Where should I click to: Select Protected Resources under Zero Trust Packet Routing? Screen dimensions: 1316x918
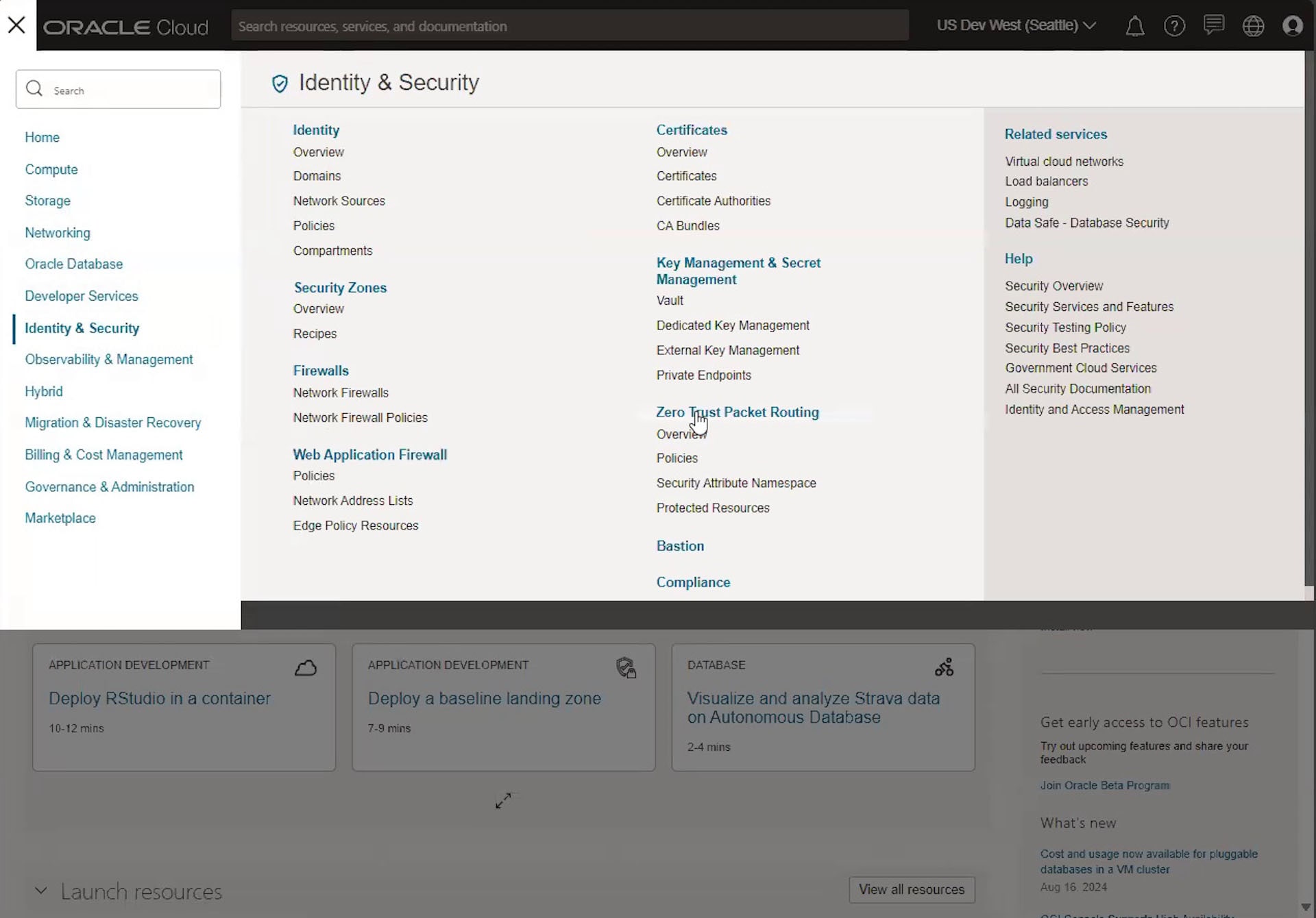click(x=713, y=508)
